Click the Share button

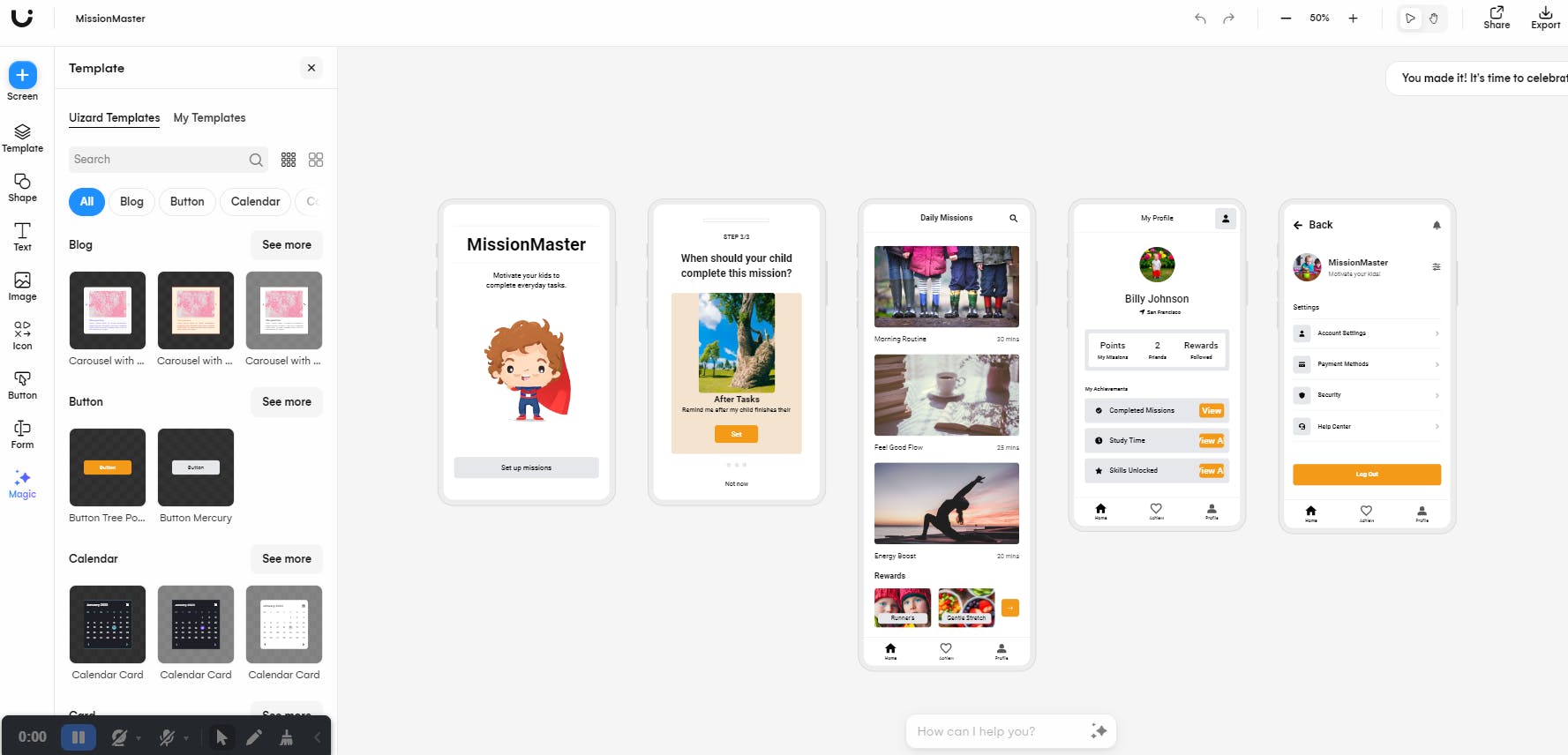1497,18
